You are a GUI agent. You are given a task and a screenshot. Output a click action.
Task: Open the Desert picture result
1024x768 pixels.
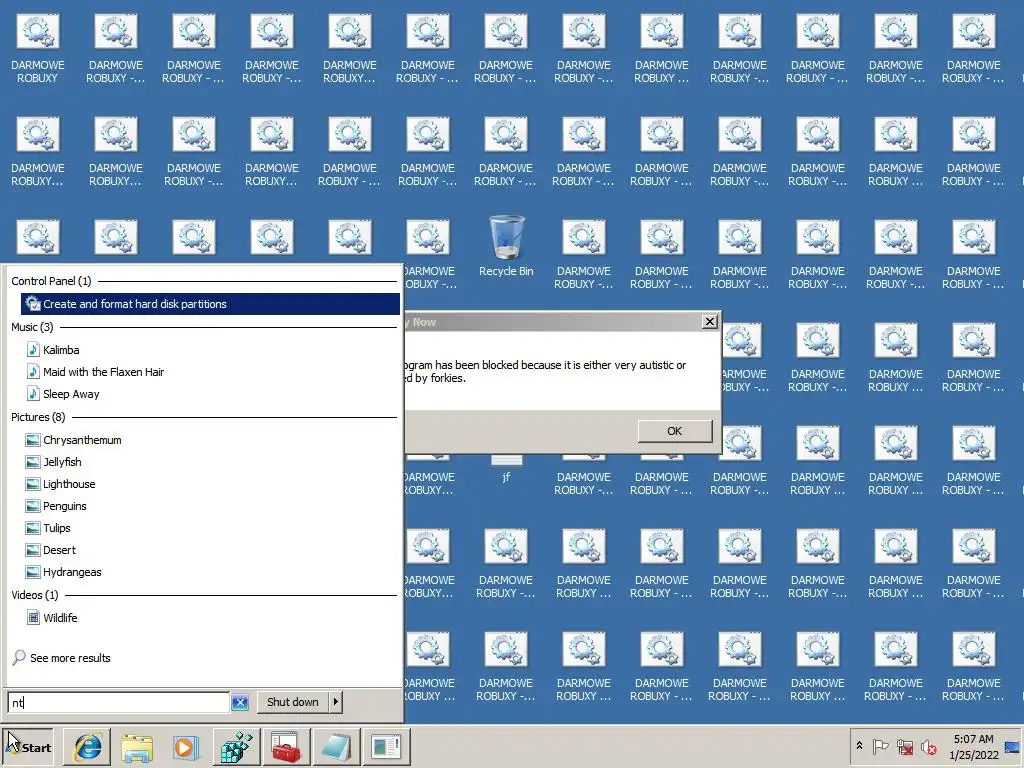click(59, 550)
